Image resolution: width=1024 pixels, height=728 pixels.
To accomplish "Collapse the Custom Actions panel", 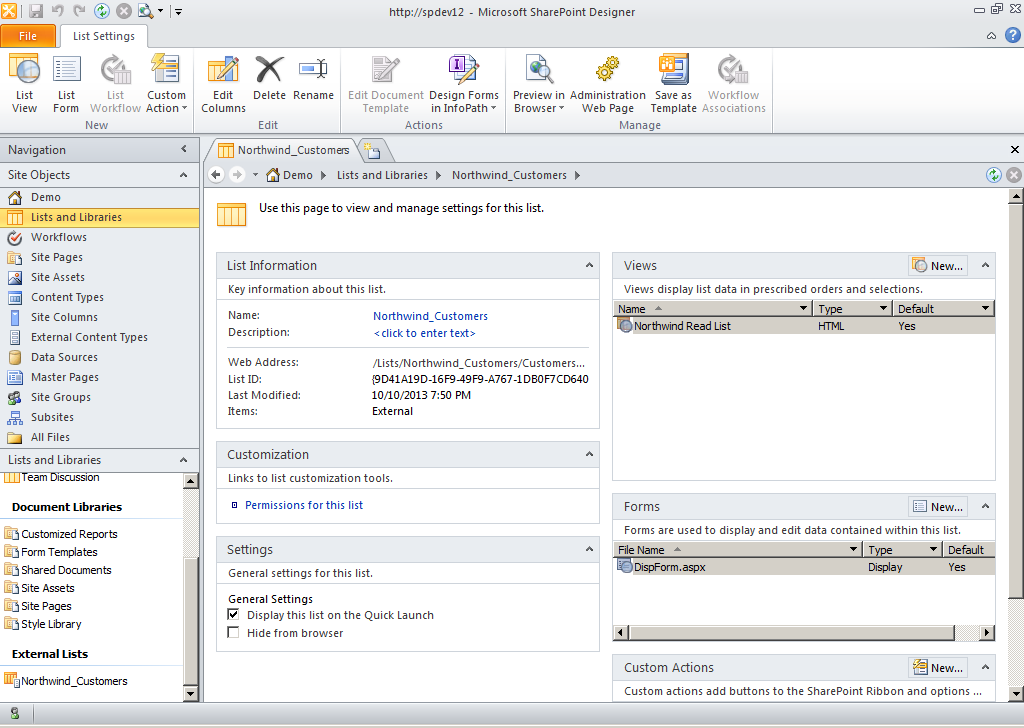I will pyautogui.click(x=985, y=667).
